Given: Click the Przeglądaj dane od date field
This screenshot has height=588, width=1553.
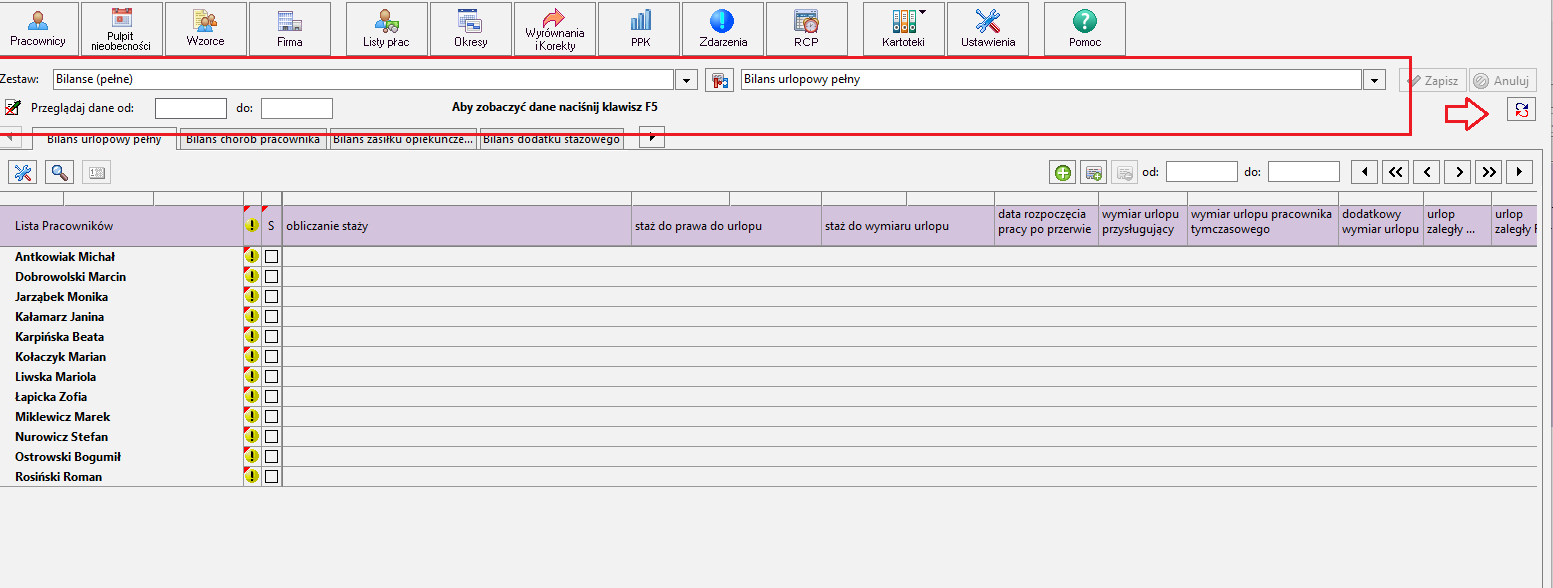Looking at the screenshot, I should pyautogui.click(x=191, y=108).
